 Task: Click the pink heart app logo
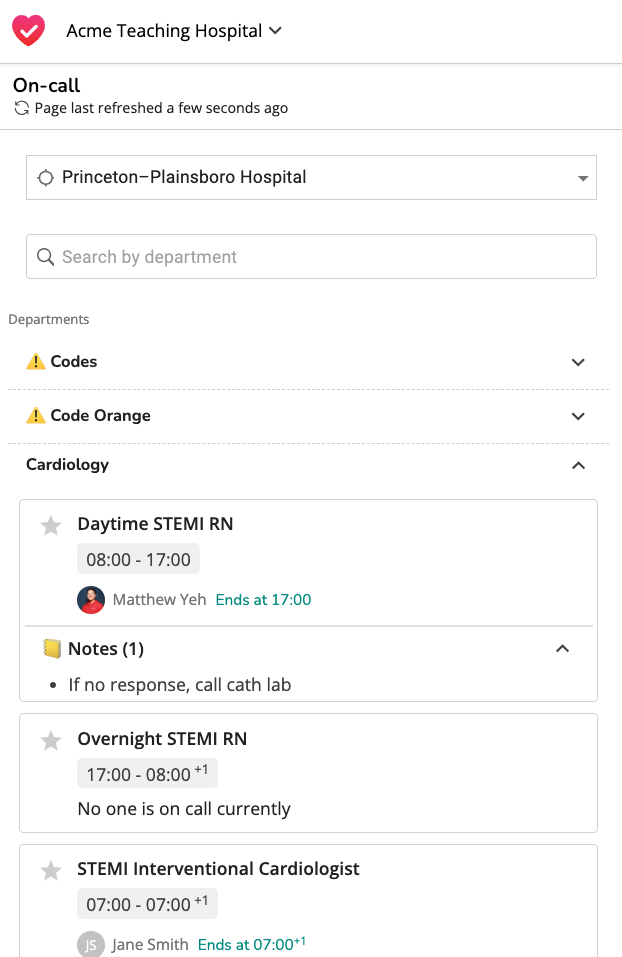29,30
